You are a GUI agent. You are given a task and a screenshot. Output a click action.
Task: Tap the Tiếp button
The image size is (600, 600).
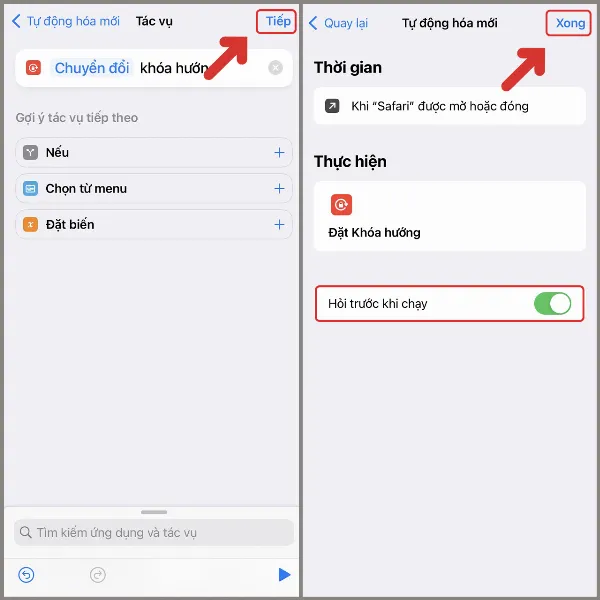point(276,21)
